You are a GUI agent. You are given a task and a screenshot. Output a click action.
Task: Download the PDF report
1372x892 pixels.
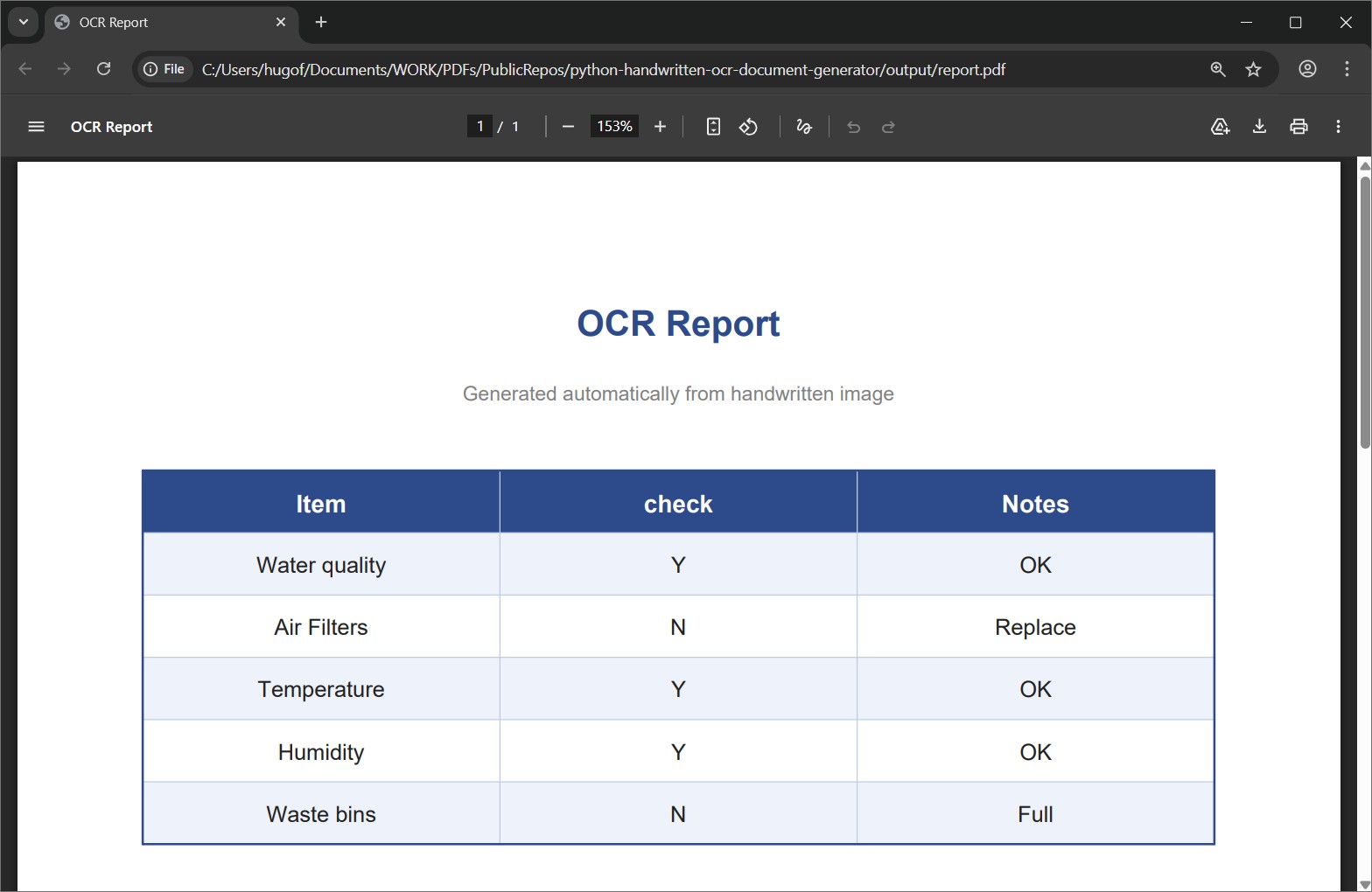pos(1259,127)
